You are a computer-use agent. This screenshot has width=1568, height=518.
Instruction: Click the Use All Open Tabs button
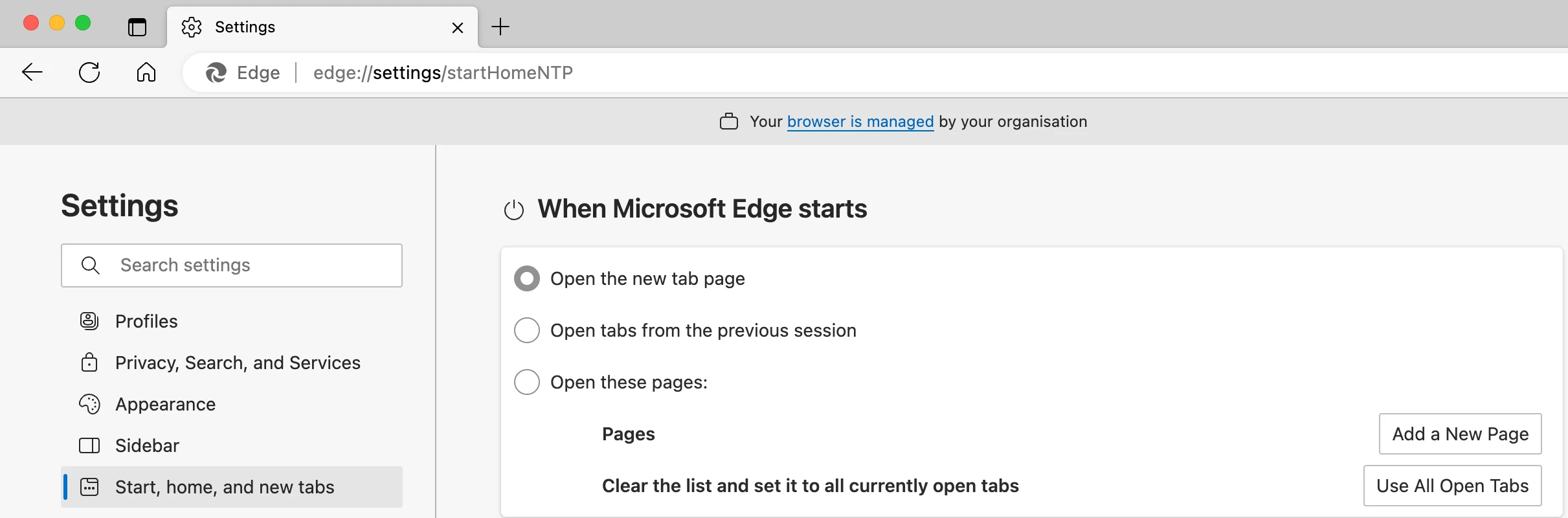1452,486
